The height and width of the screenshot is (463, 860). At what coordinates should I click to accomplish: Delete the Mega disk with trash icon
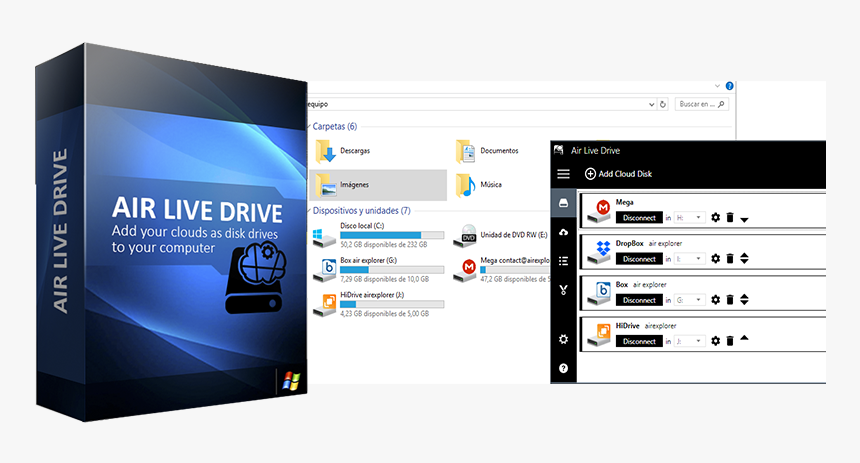point(730,217)
